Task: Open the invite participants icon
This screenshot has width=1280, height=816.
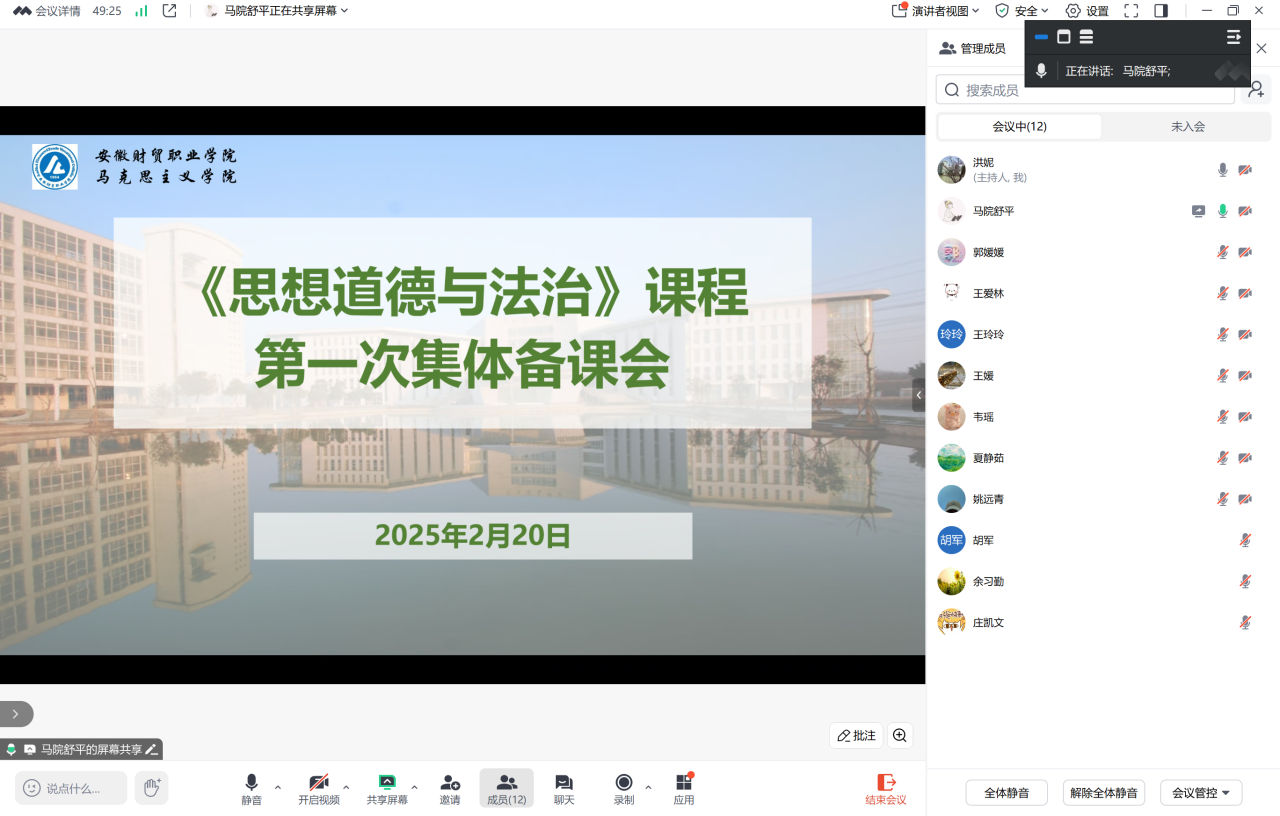Action: pyautogui.click(x=450, y=788)
